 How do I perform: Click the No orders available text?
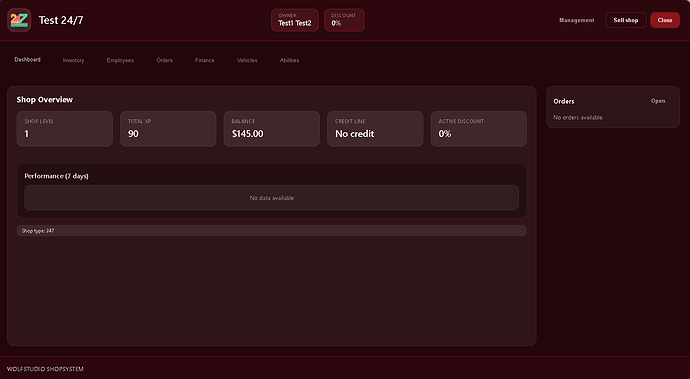coord(578,118)
